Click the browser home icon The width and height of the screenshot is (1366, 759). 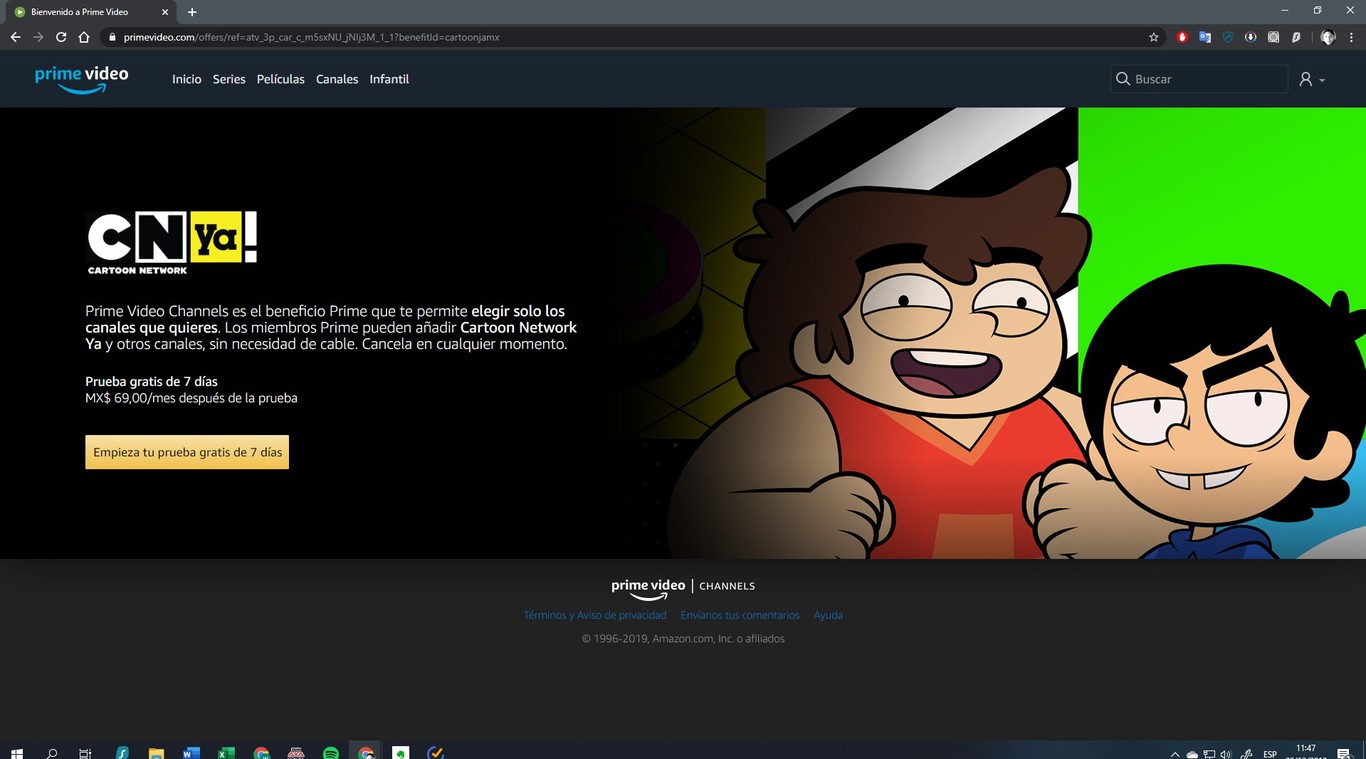[x=84, y=37]
